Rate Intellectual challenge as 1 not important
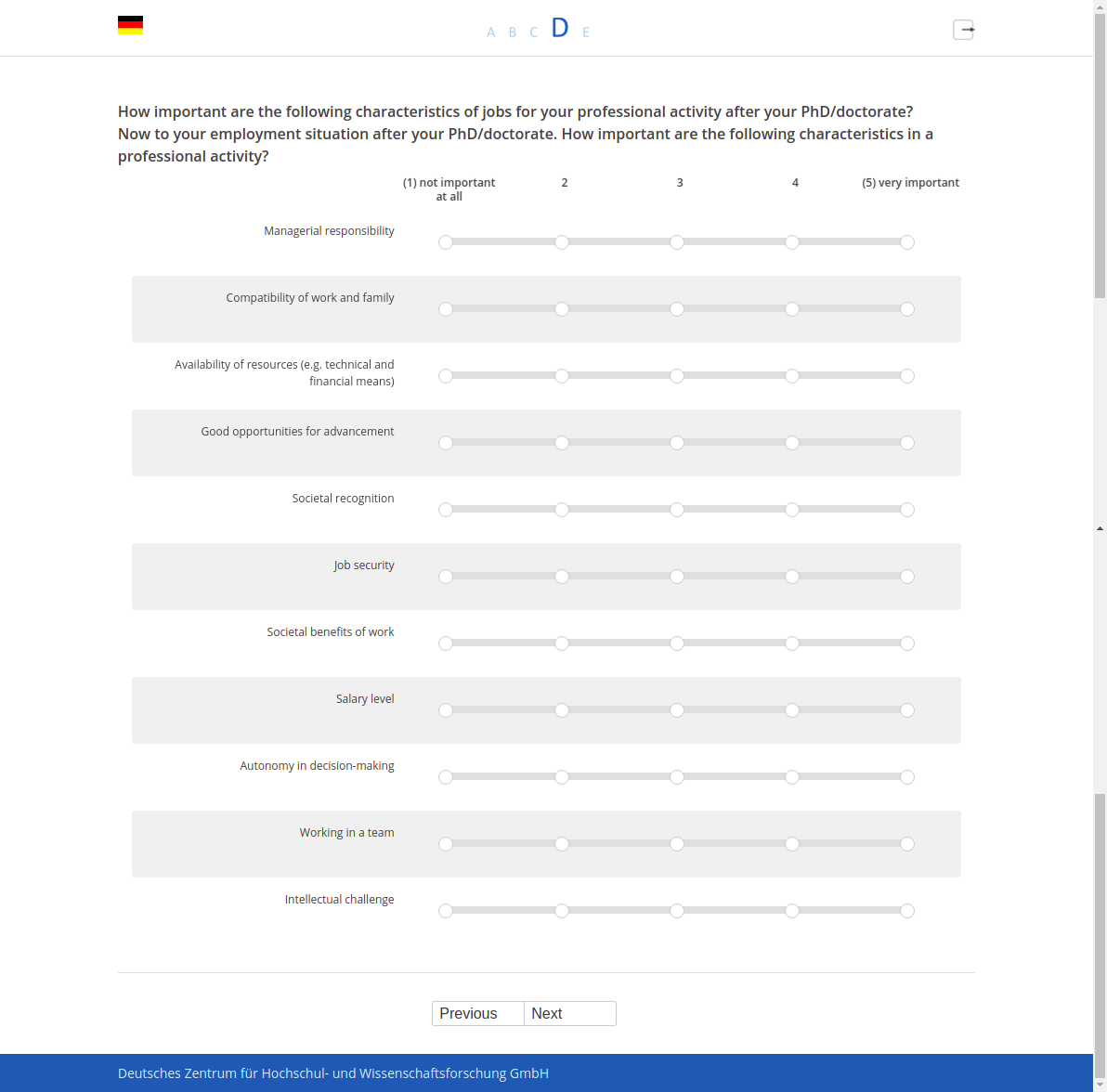 coord(446,911)
